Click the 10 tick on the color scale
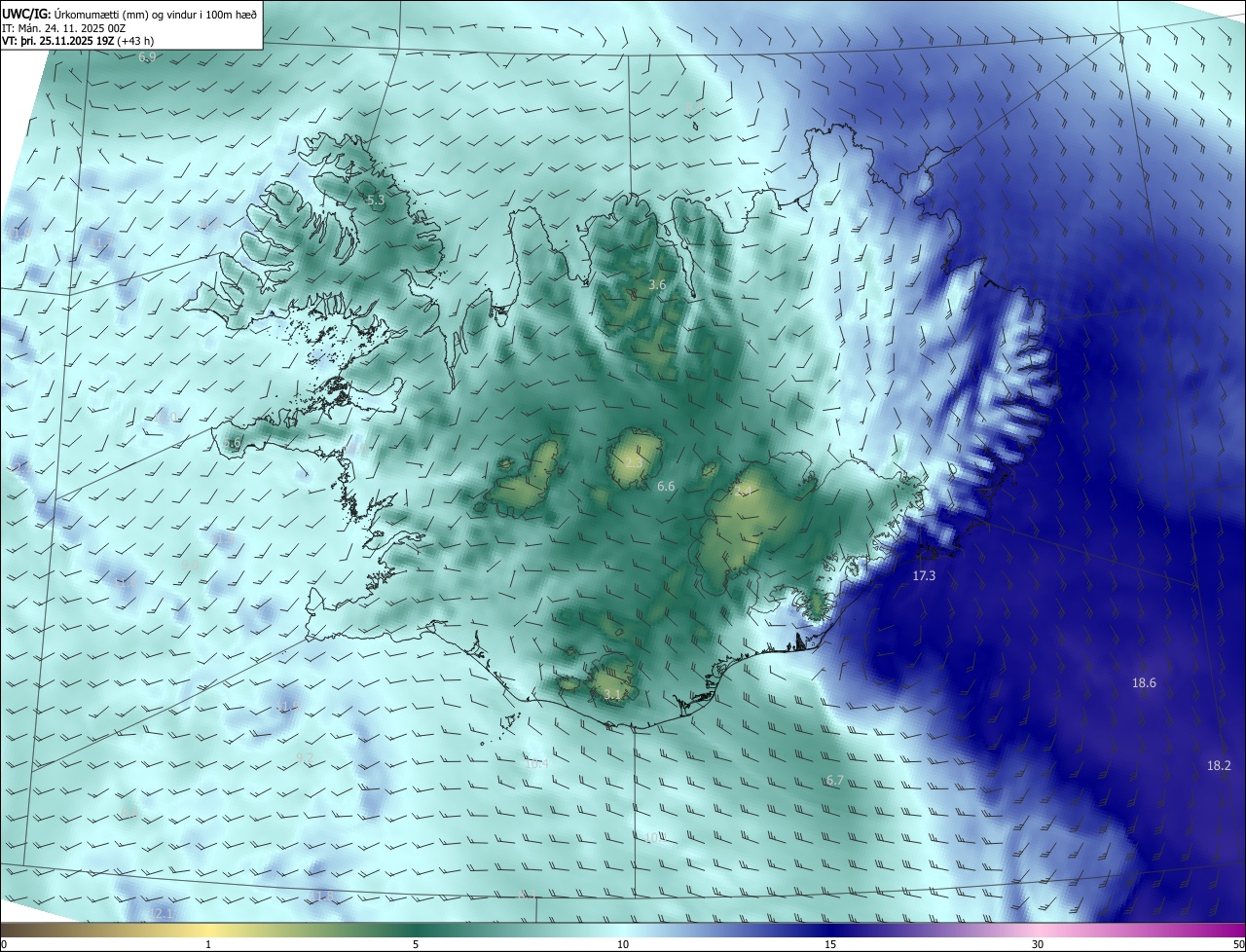The height and width of the screenshot is (952, 1246). (x=623, y=944)
